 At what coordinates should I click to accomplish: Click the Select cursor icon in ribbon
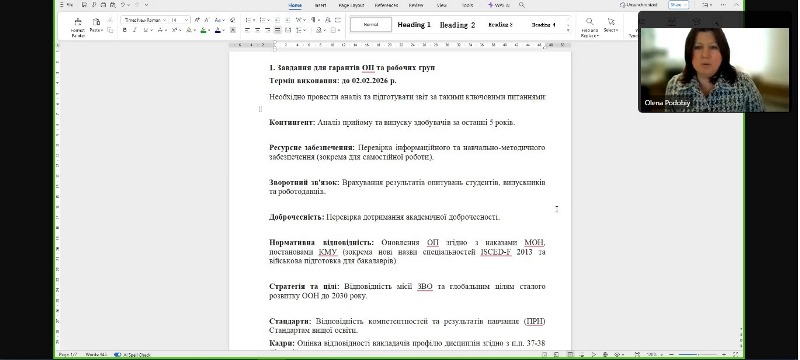[611, 21]
